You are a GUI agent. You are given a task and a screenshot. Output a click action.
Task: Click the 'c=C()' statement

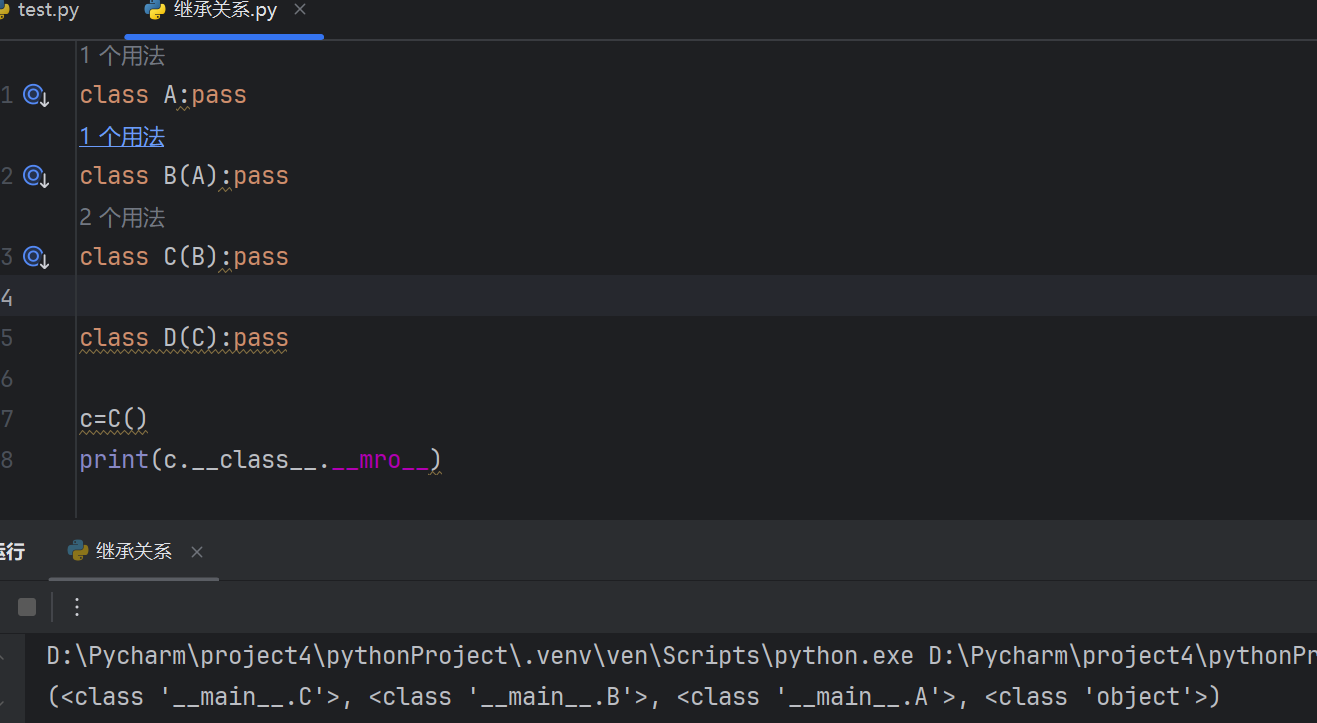[x=114, y=419]
